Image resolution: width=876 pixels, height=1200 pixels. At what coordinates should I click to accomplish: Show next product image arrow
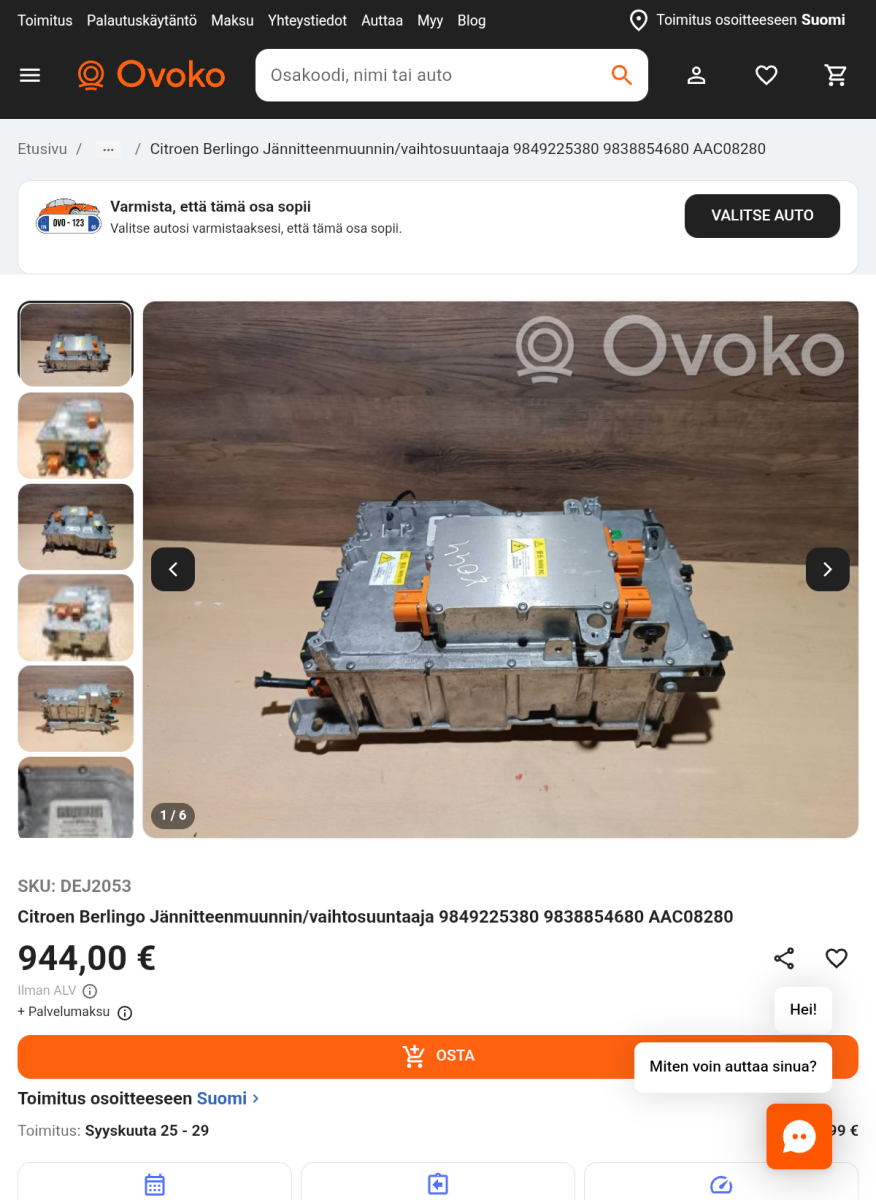click(828, 569)
